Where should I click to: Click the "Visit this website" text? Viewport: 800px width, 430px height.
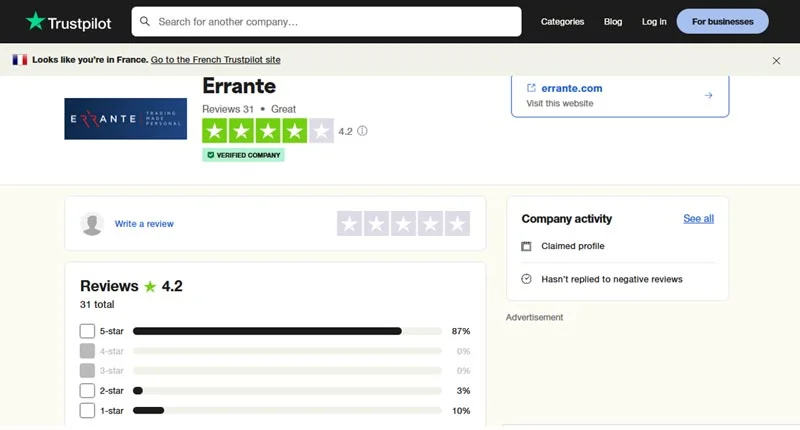pos(560,103)
